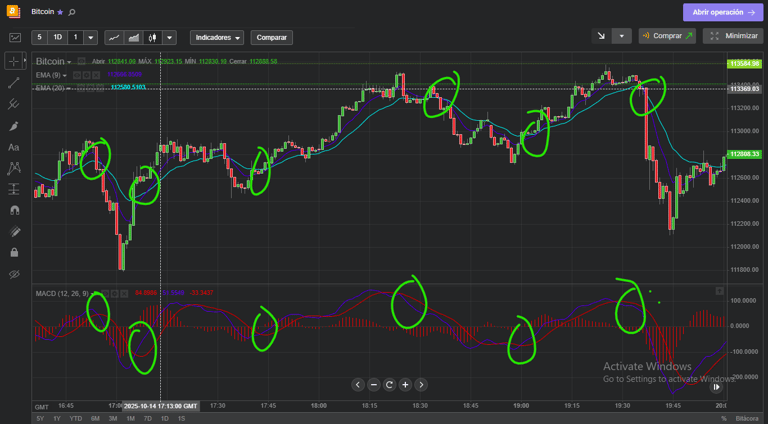768x424 pixels.
Task: Switch to line chart type
Action: [x=114, y=37]
